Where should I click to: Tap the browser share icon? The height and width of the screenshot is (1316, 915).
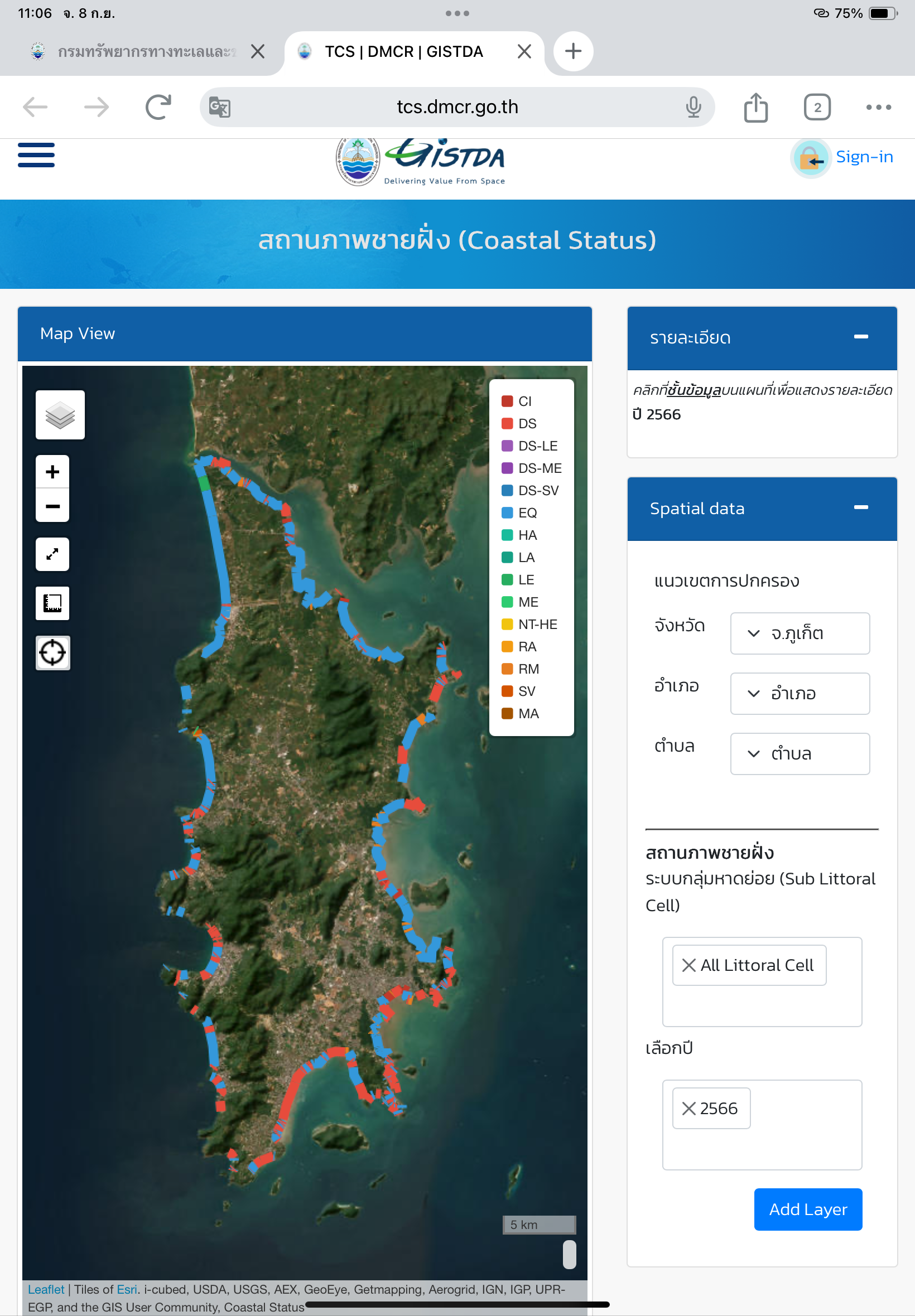tap(755, 107)
